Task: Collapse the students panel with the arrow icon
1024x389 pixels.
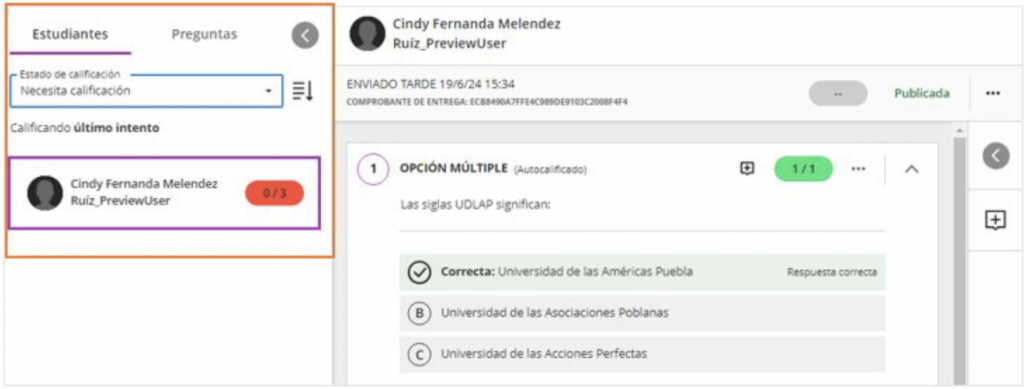Action: 305,35
